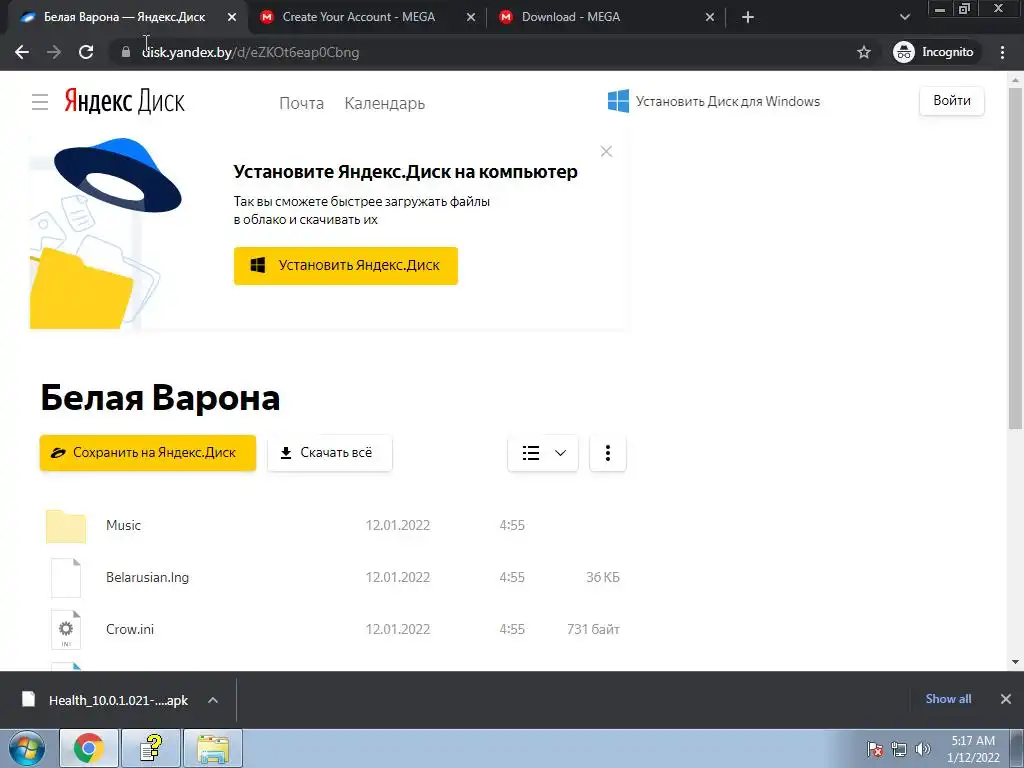This screenshot has height=768, width=1024.
Task: Click the Belarusian.lng file name
Action: pyautogui.click(x=148, y=577)
